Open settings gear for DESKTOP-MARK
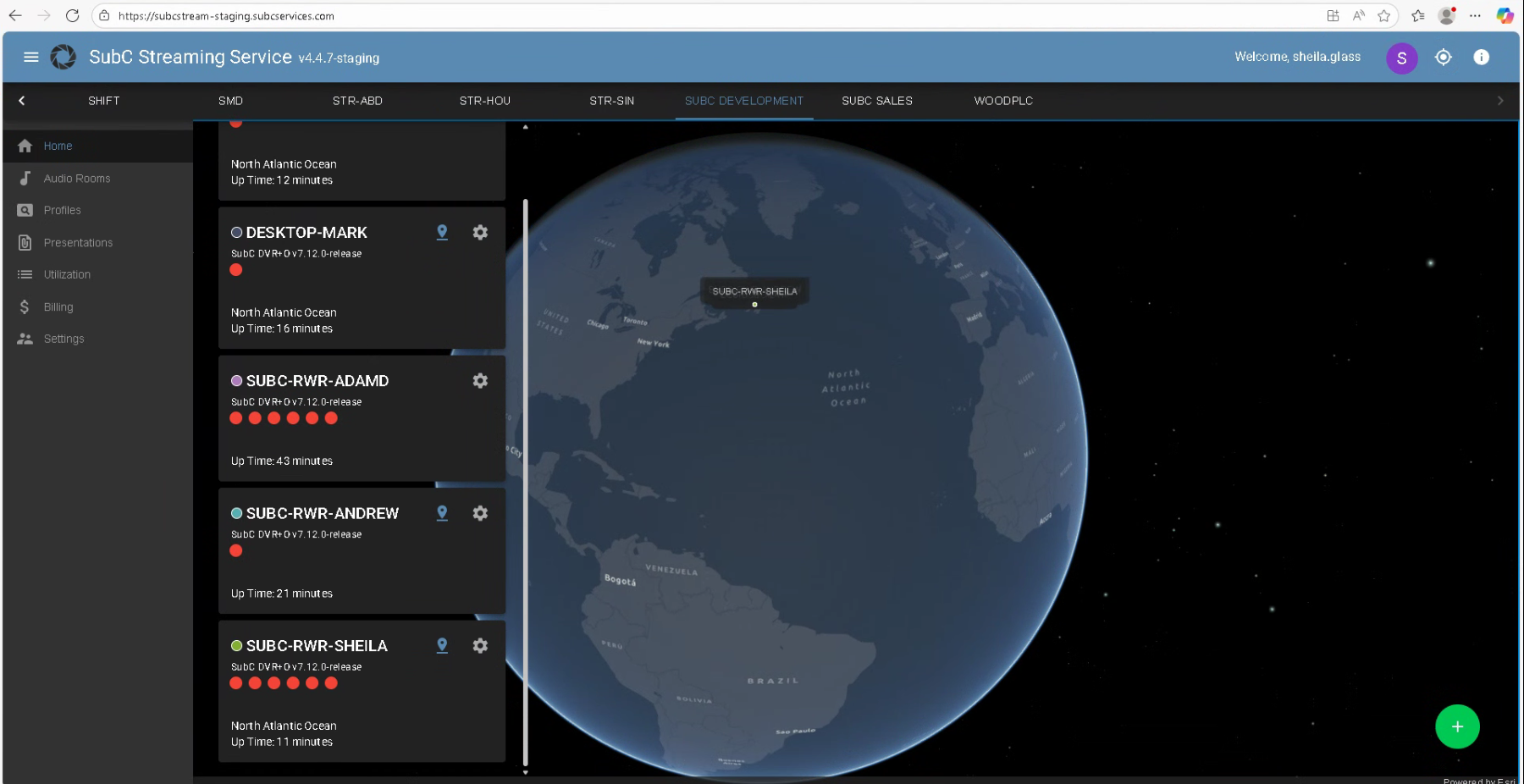Image resolution: width=1524 pixels, height=784 pixels. [480, 232]
